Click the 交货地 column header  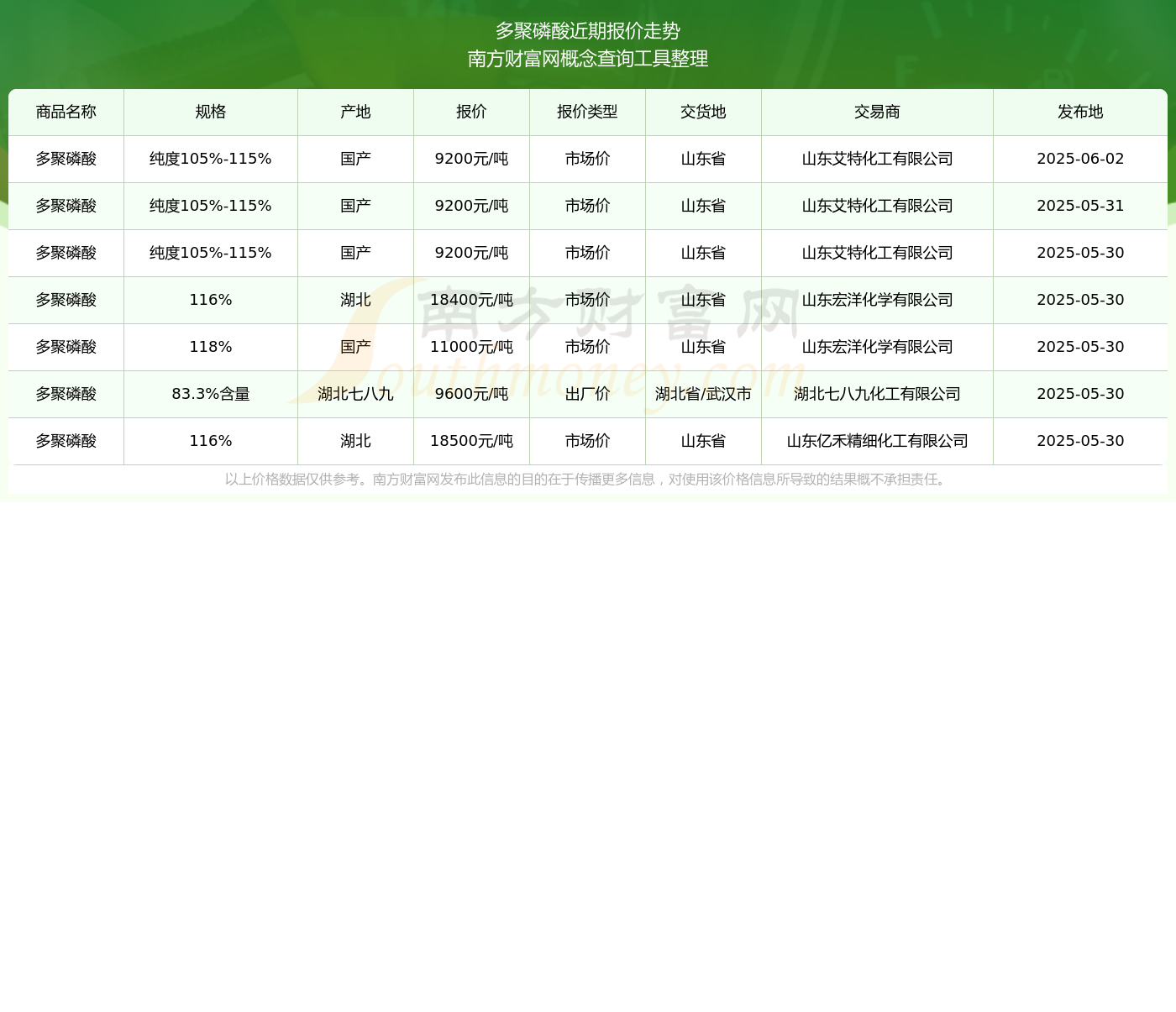click(x=703, y=112)
